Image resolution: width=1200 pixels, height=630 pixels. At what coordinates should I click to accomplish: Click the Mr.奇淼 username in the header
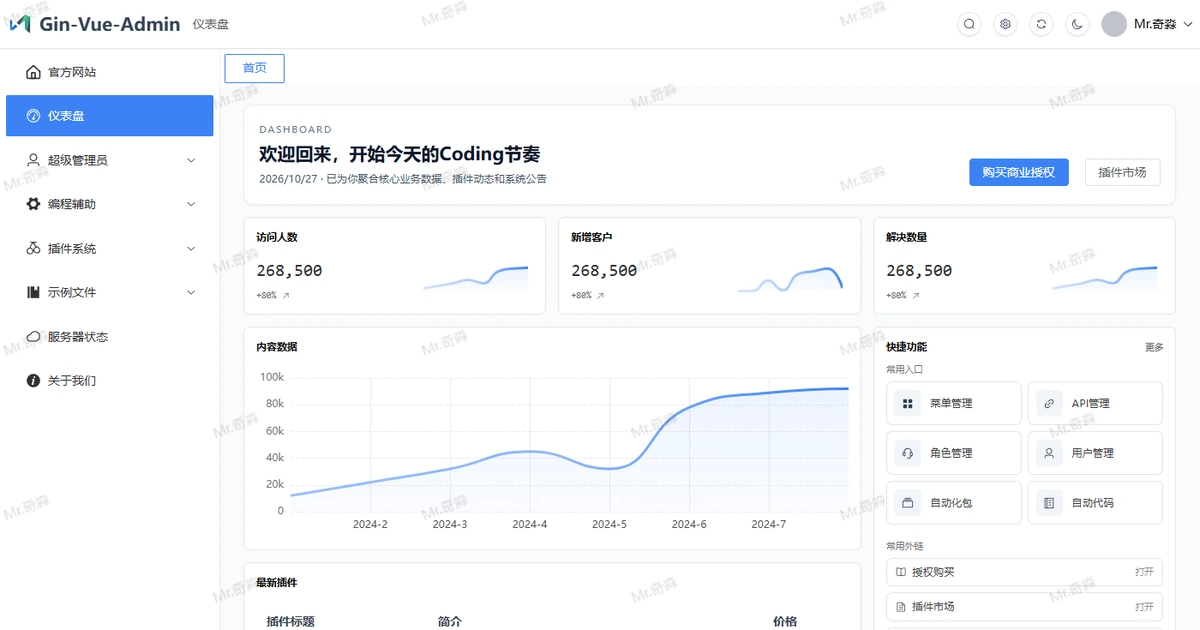tap(1155, 24)
